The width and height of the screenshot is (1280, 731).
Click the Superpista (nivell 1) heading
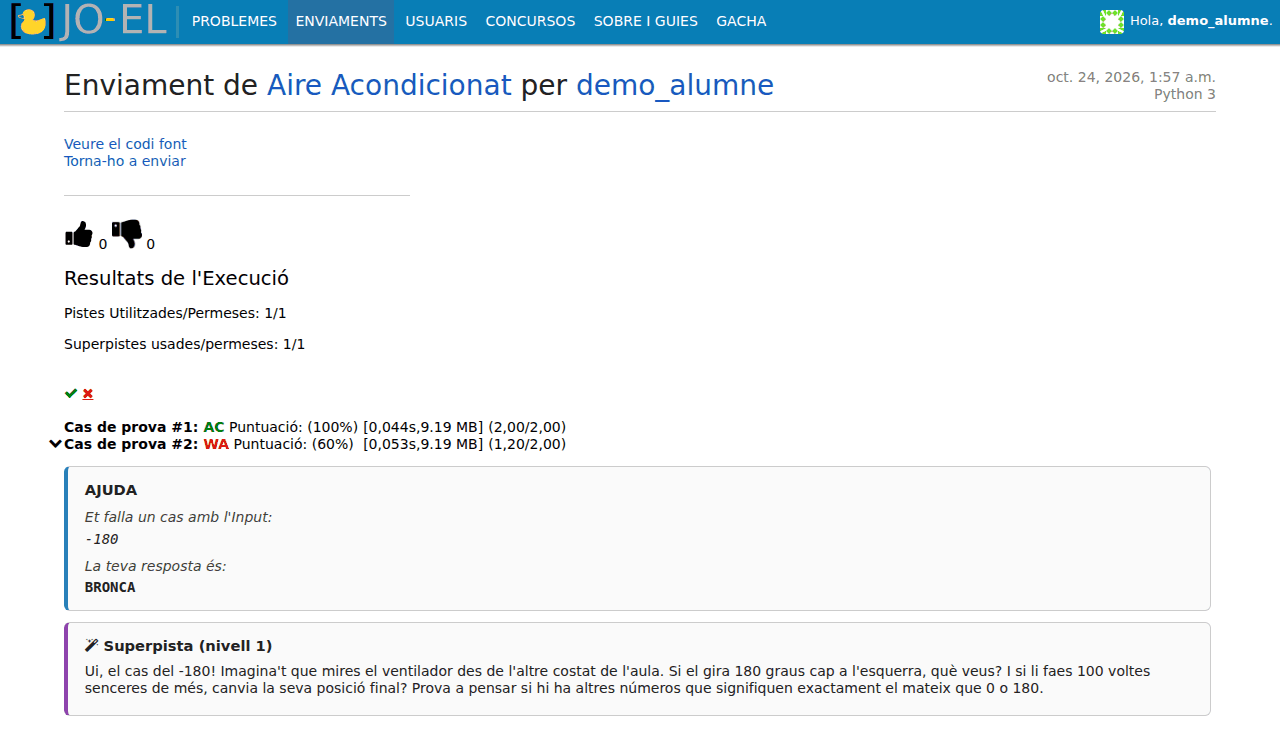tap(188, 646)
